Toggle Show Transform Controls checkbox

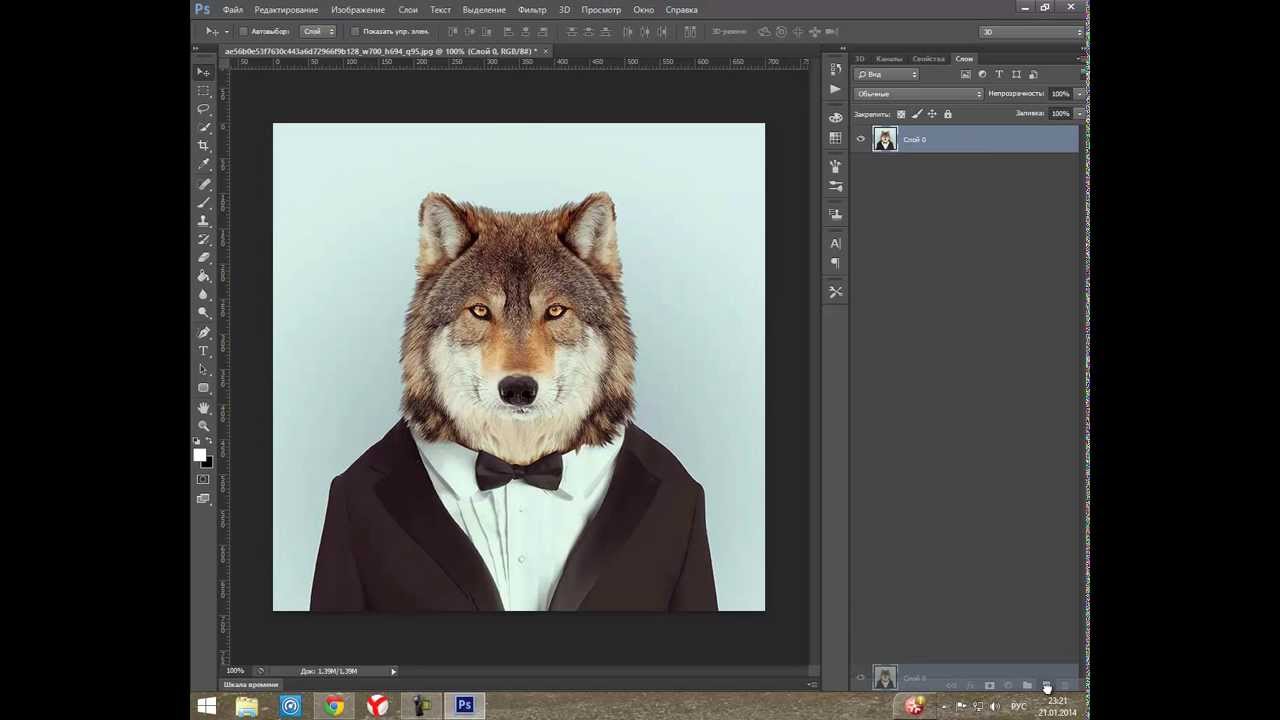click(355, 32)
